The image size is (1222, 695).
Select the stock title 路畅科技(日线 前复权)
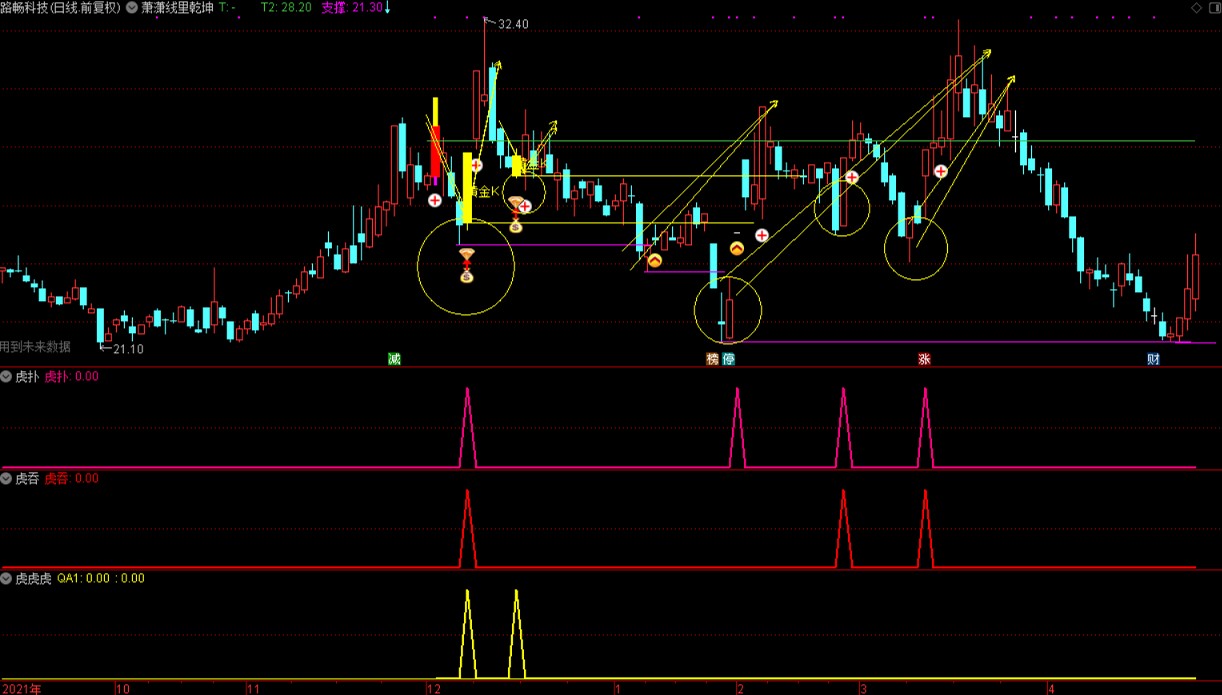point(60,7)
